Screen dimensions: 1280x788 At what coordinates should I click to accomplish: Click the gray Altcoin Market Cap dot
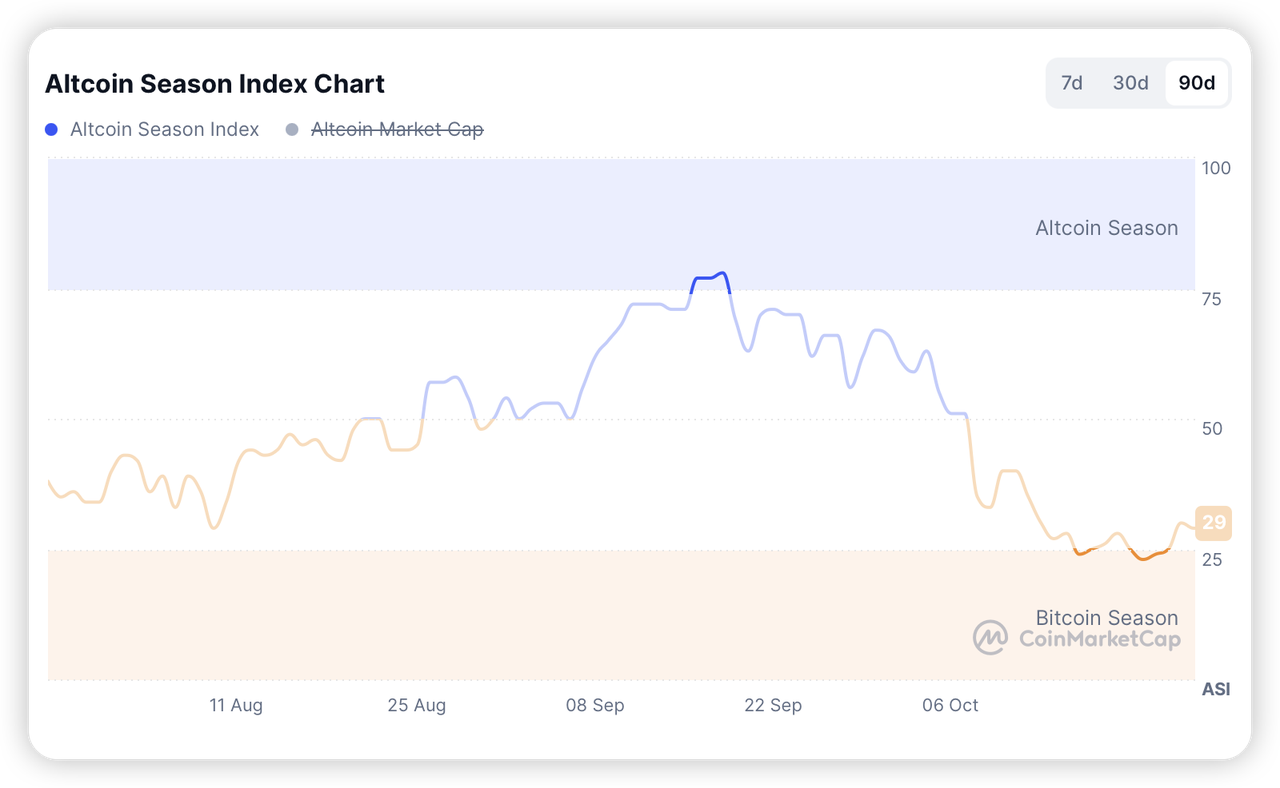[x=292, y=129]
